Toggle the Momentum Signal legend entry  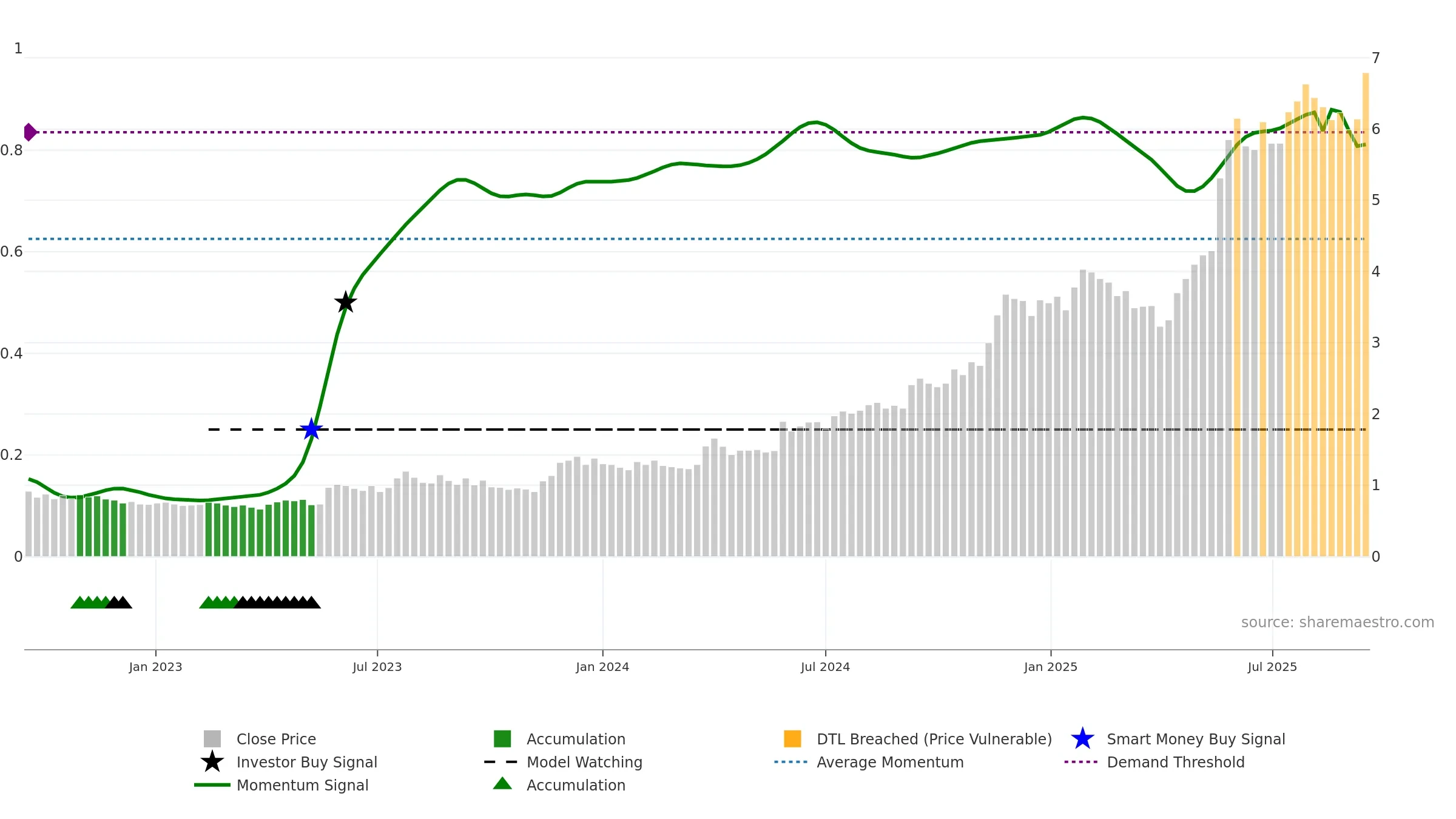(302, 785)
